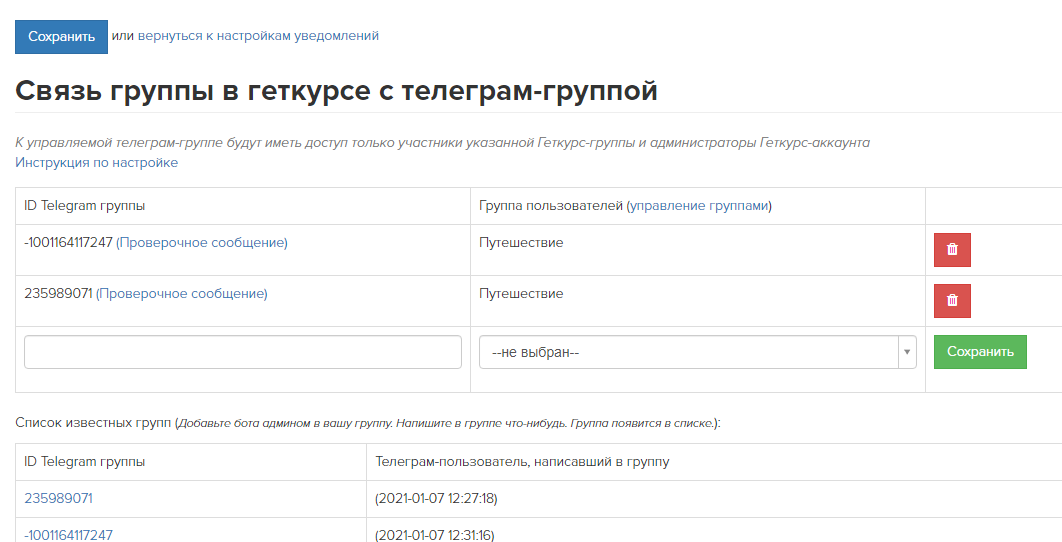The height and width of the screenshot is (542, 1062).
Task: Click -1001164117247 link in known groups list
Action: click(x=68, y=535)
